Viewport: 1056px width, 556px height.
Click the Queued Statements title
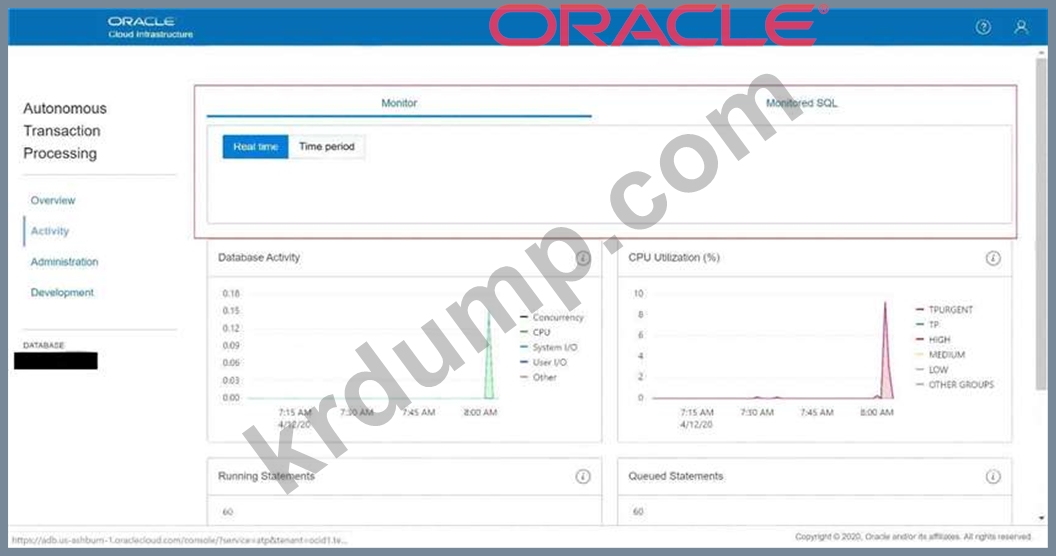[675, 477]
